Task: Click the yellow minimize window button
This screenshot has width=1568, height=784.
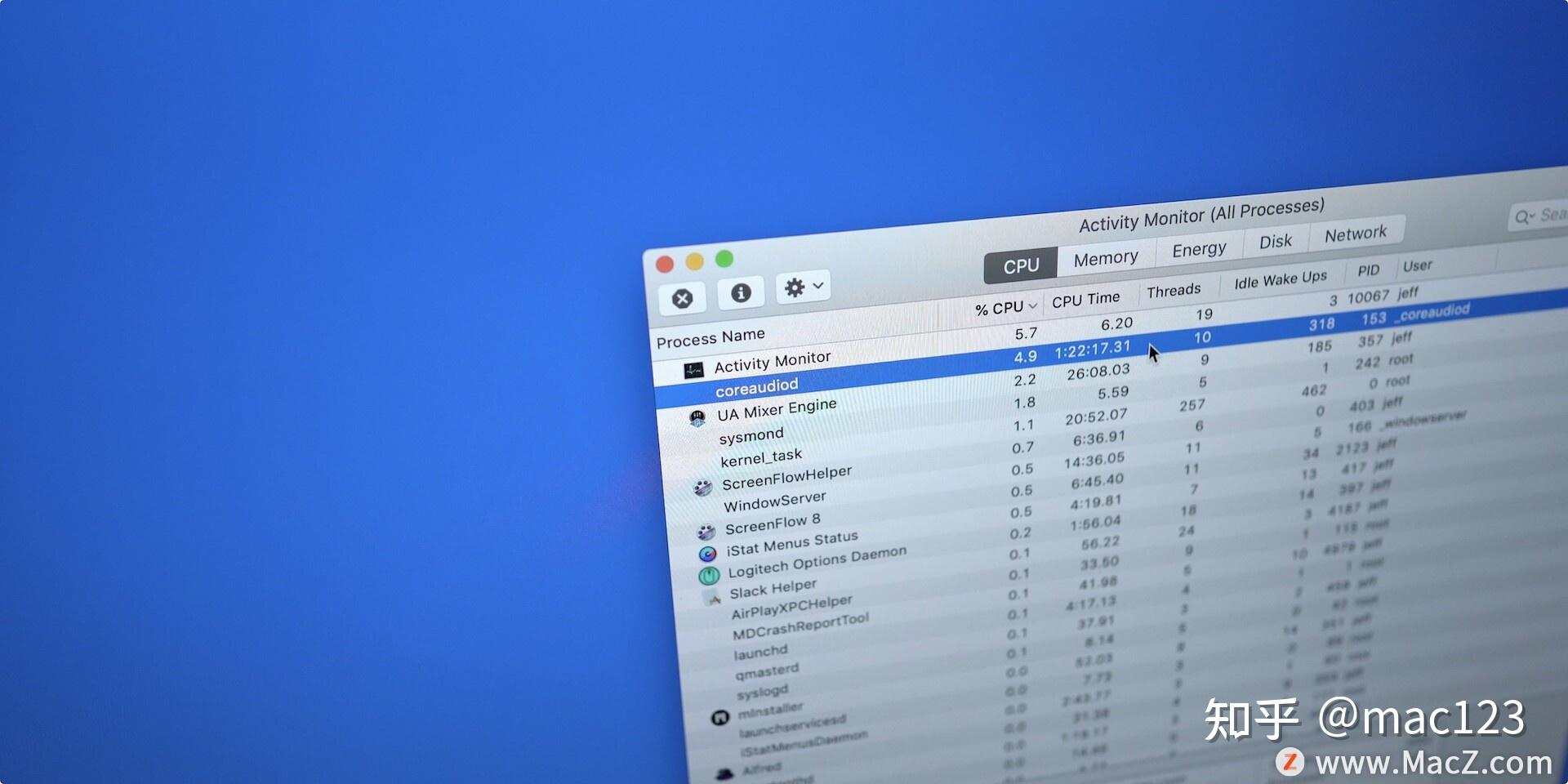Action: [x=694, y=261]
